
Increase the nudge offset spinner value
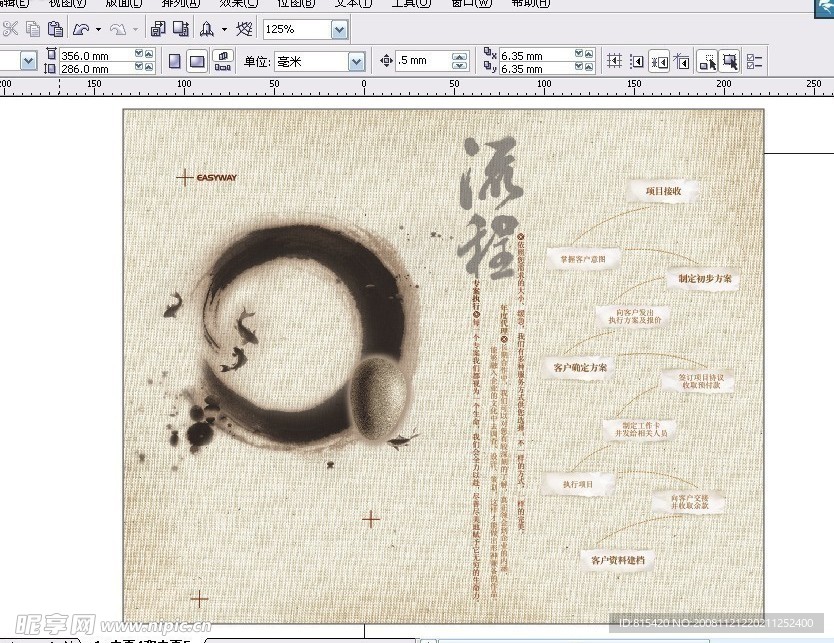(461, 56)
